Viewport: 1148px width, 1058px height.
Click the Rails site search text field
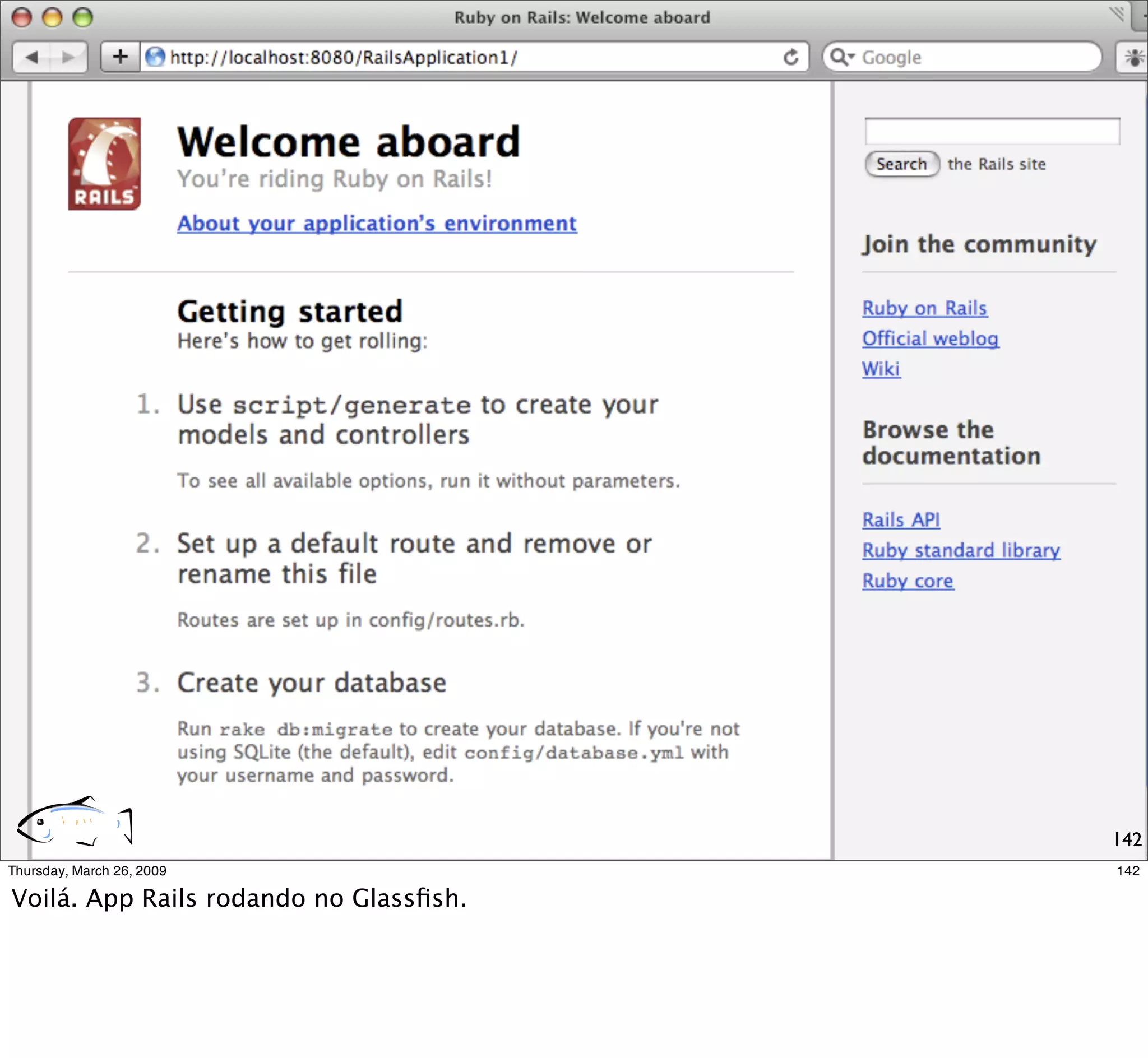tap(992, 132)
